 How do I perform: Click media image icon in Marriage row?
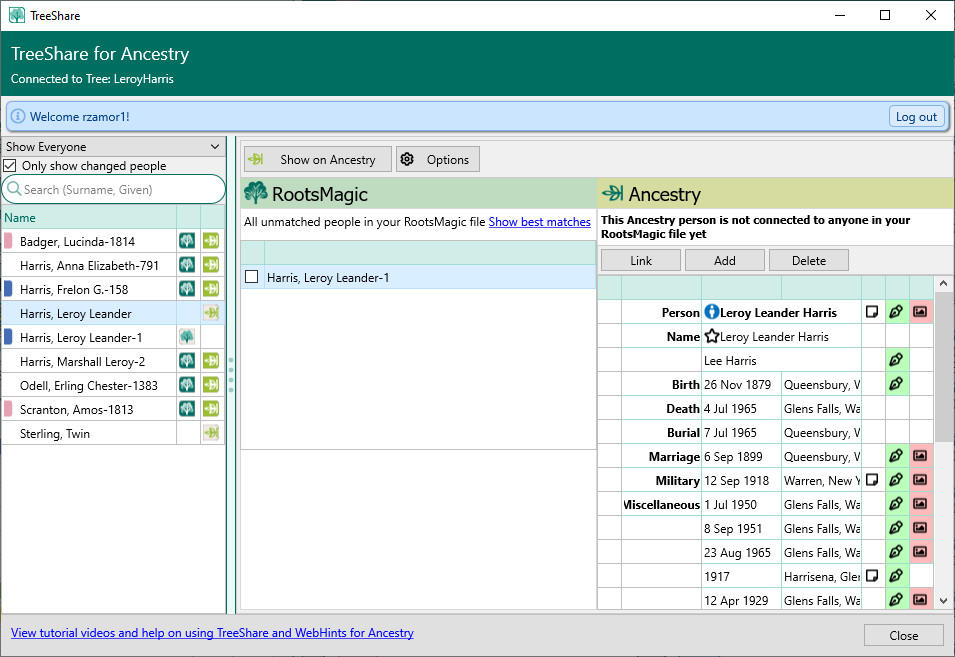point(920,456)
